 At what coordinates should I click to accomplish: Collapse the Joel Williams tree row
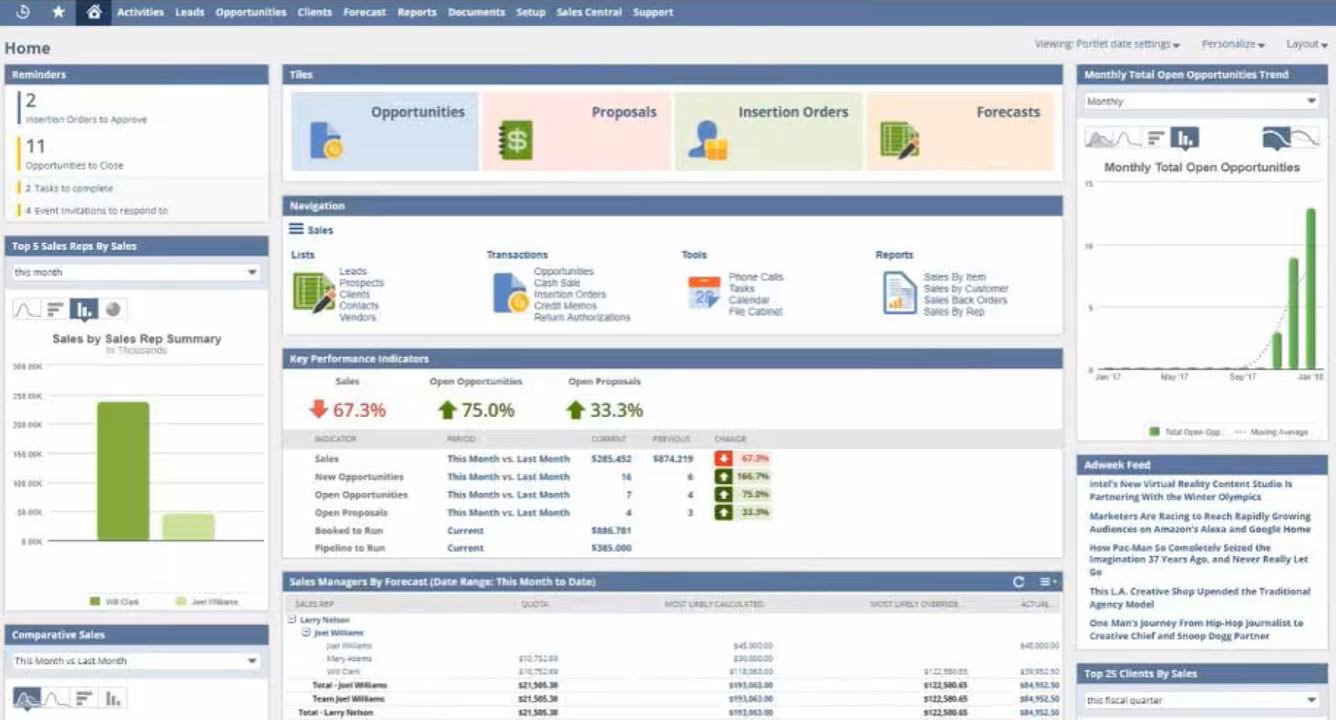click(307, 633)
